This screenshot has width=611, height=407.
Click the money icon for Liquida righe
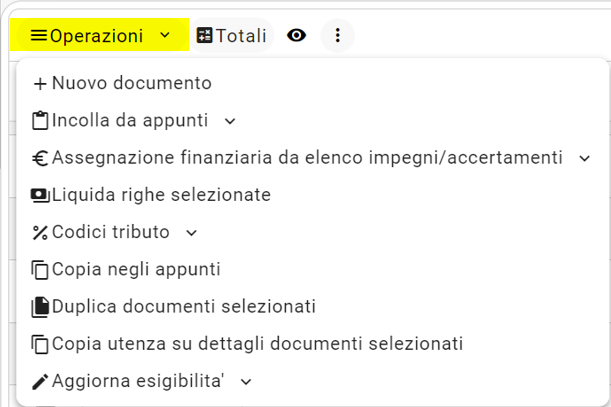point(40,195)
